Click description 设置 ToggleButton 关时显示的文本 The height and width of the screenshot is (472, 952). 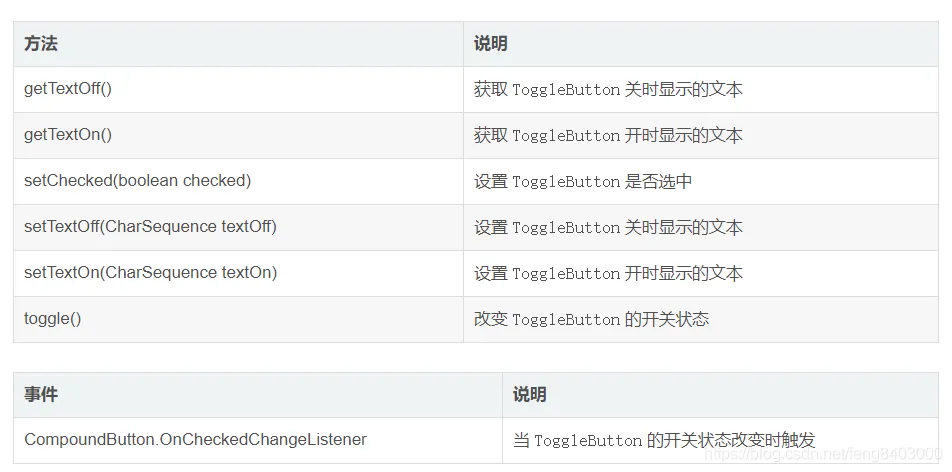tap(608, 228)
